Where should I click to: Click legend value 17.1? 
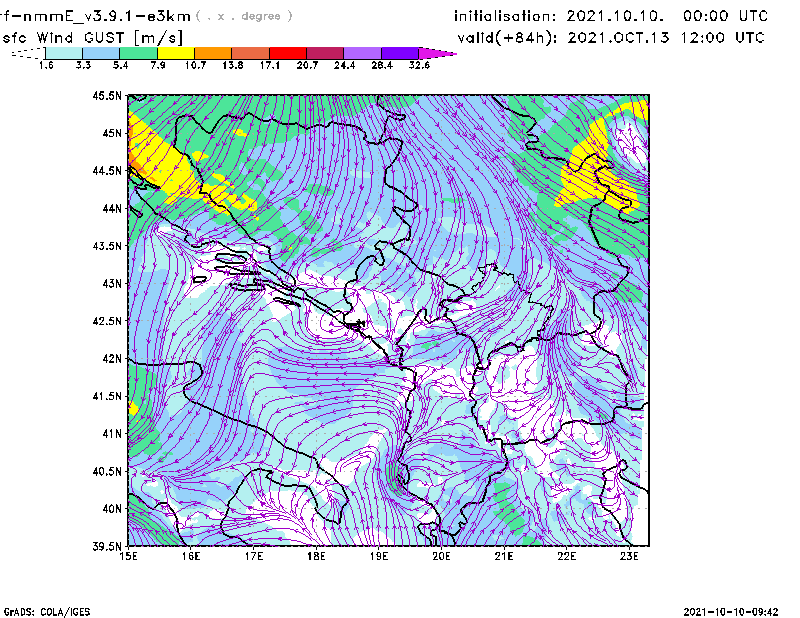click(x=270, y=65)
